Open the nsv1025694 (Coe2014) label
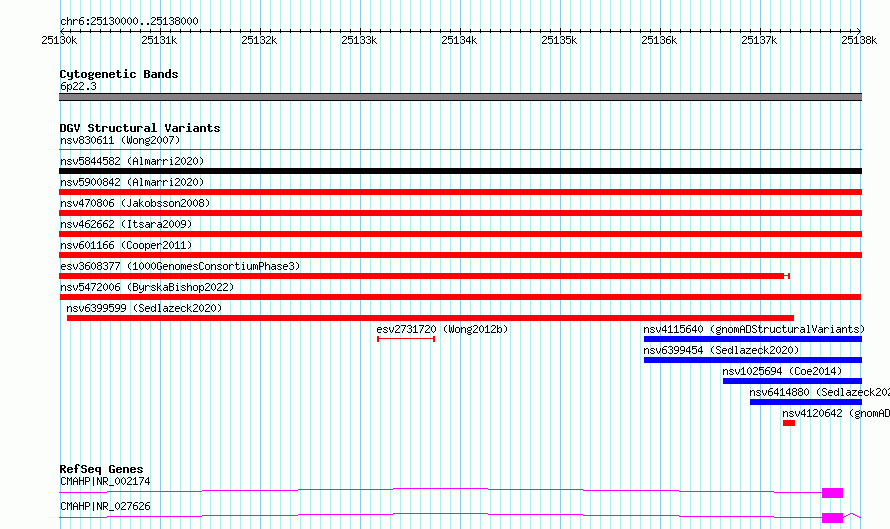The height and width of the screenshot is (529, 890). coord(782,371)
